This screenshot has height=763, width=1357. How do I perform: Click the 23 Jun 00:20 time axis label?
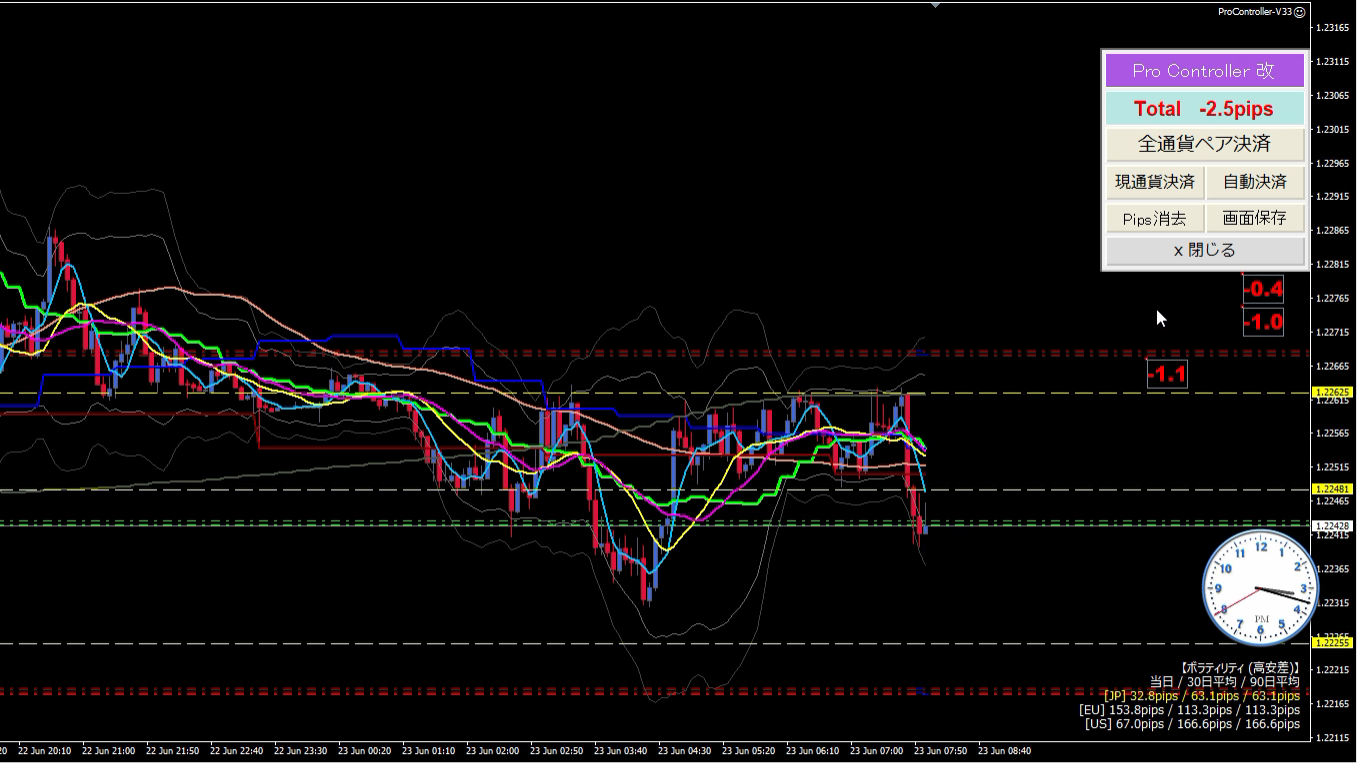click(x=364, y=750)
